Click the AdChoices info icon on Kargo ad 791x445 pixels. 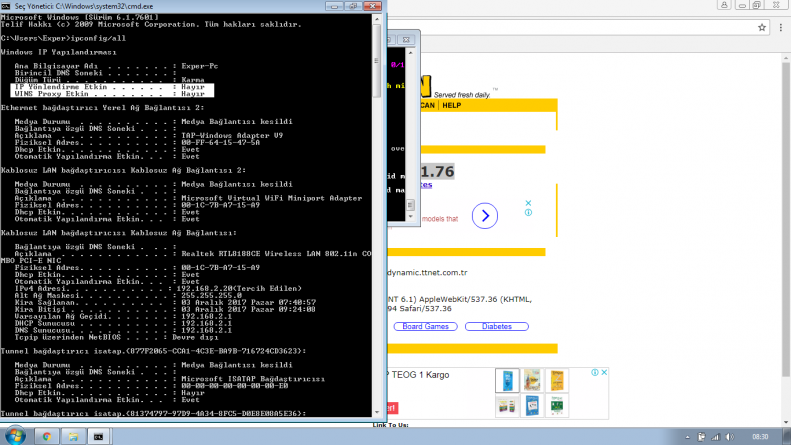[595, 372]
